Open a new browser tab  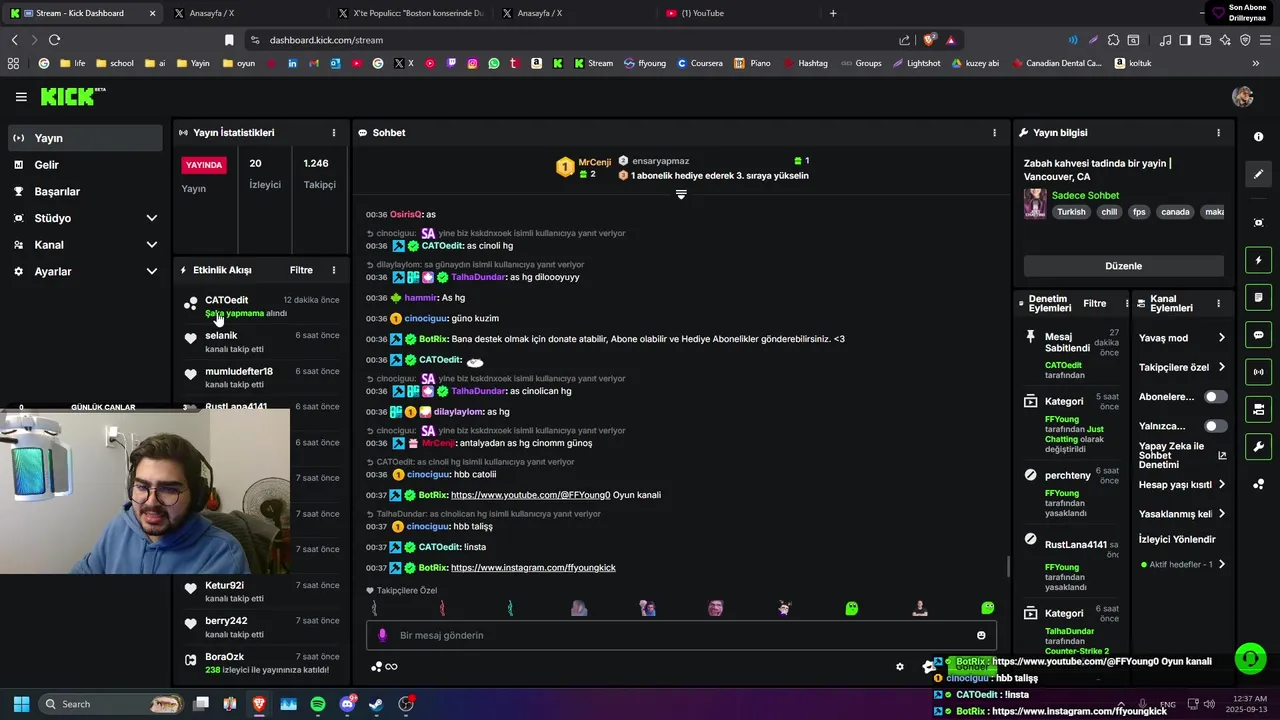tap(833, 13)
